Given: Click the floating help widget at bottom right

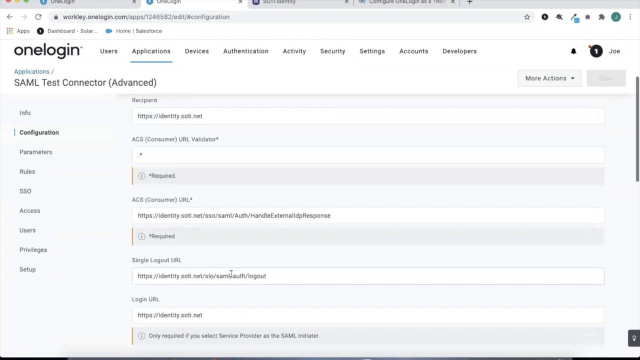Looking at the screenshot, I should 634,338.
